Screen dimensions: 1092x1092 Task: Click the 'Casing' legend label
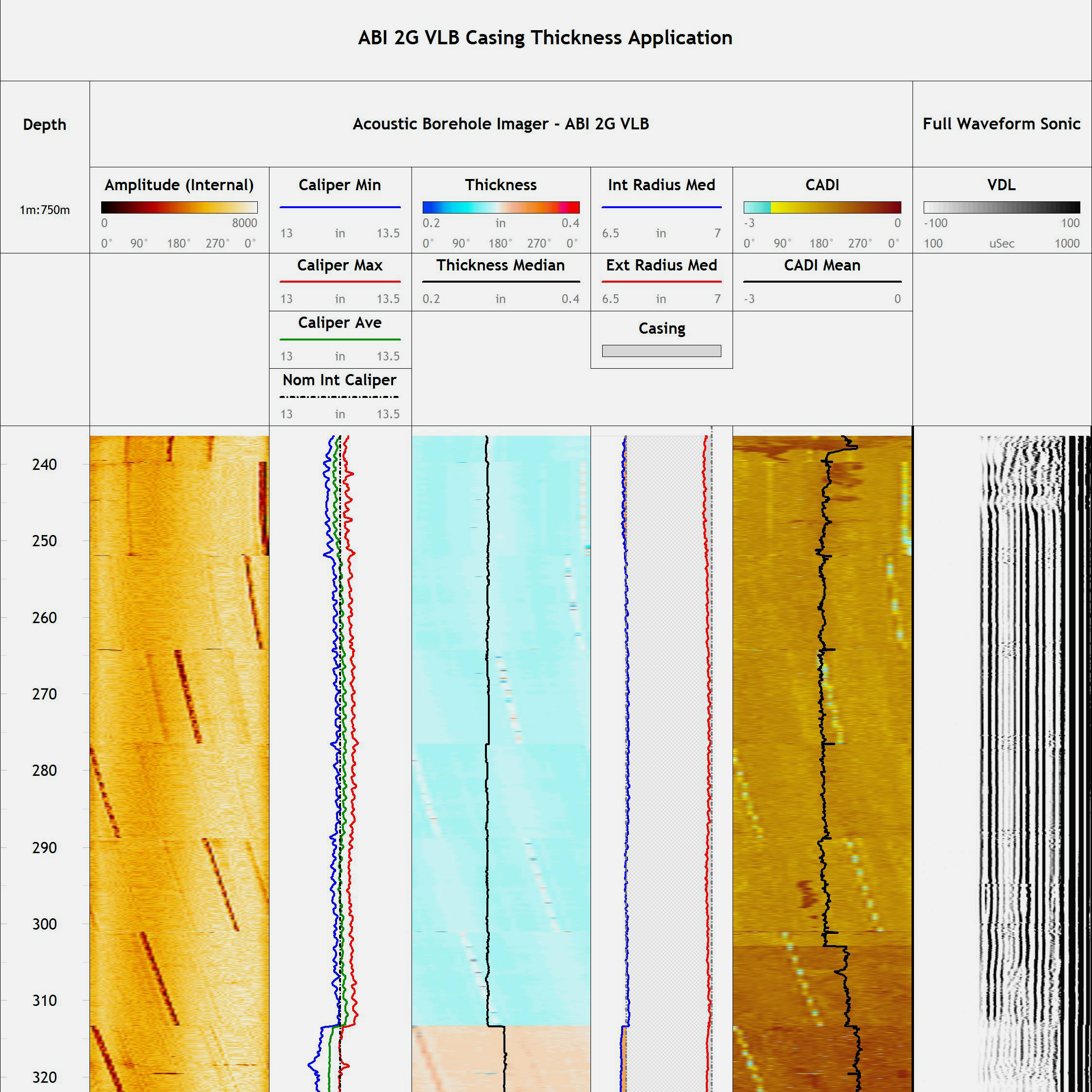coord(662,328)
